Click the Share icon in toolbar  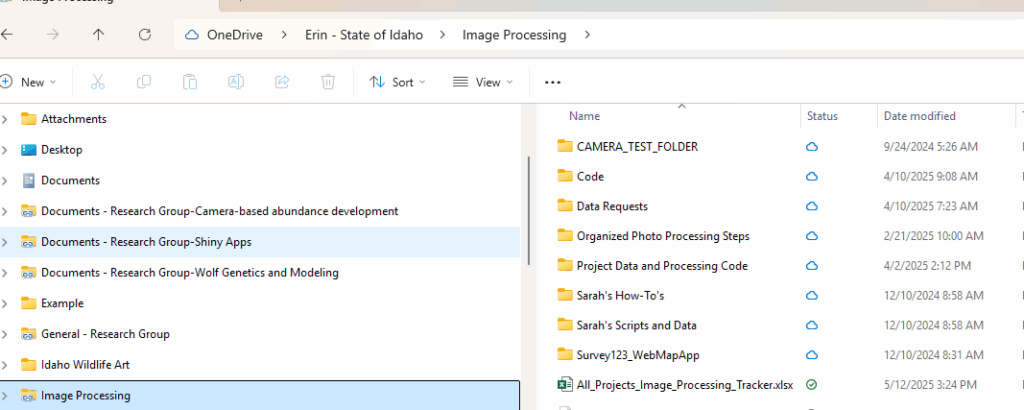pyautogui.click(x=282, y=82)
